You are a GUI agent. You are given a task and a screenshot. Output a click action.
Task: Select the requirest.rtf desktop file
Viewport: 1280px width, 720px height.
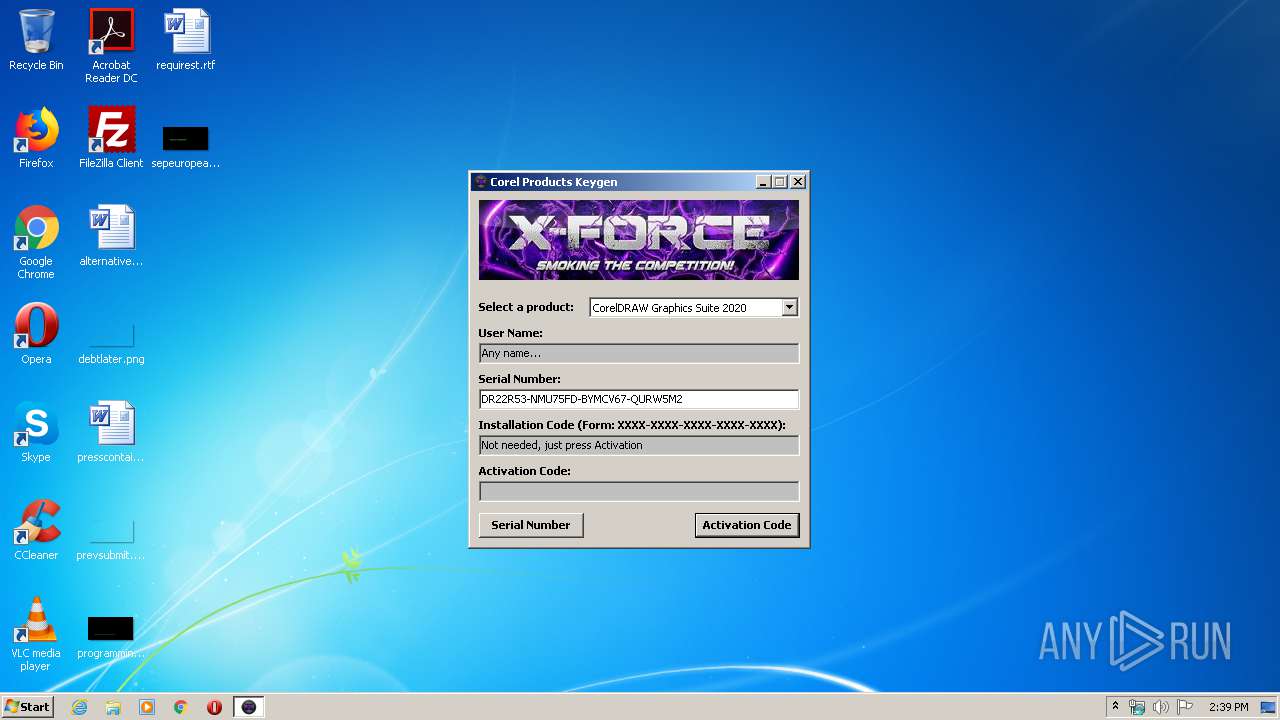coord(186,40)
